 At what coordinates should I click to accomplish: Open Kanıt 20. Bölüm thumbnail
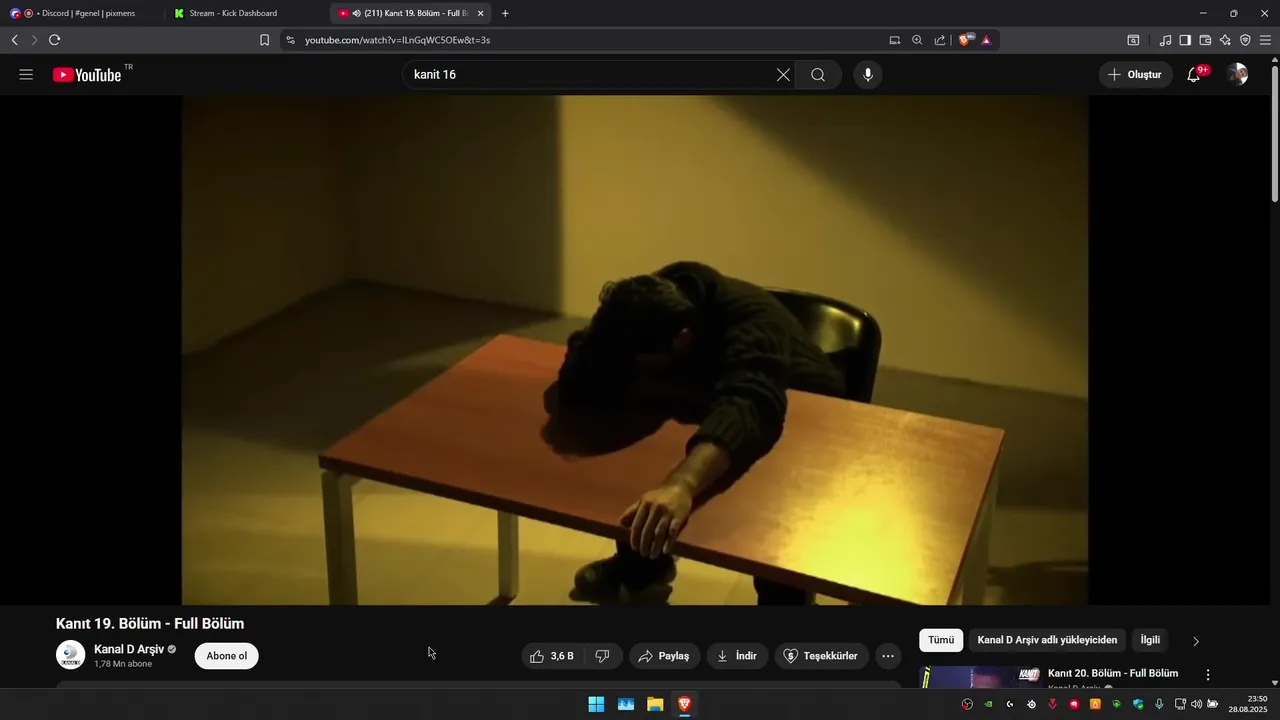[x=980, y=678]
